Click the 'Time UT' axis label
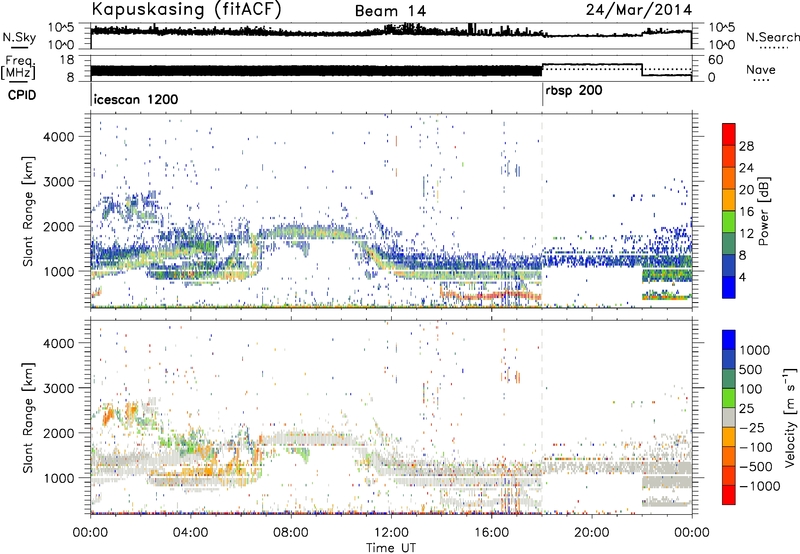 391,547
